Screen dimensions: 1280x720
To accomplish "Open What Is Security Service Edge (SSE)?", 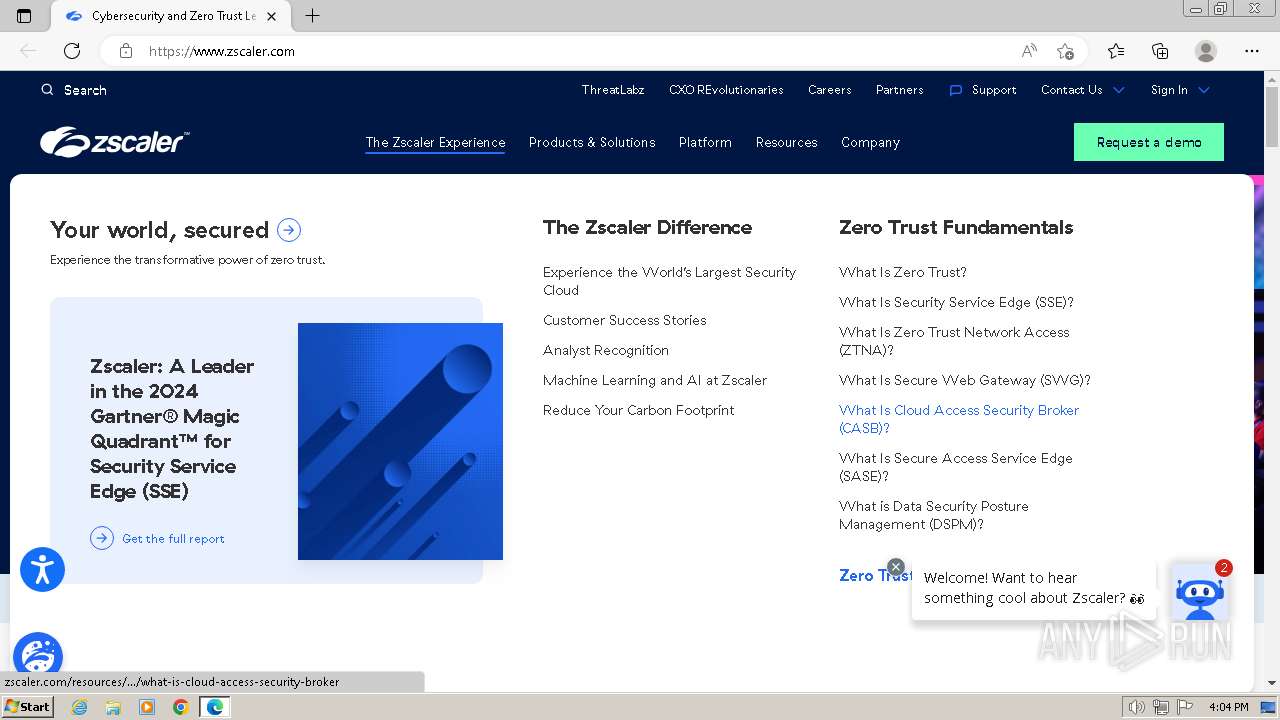I will pyautogui.click(x=956, y=302).
